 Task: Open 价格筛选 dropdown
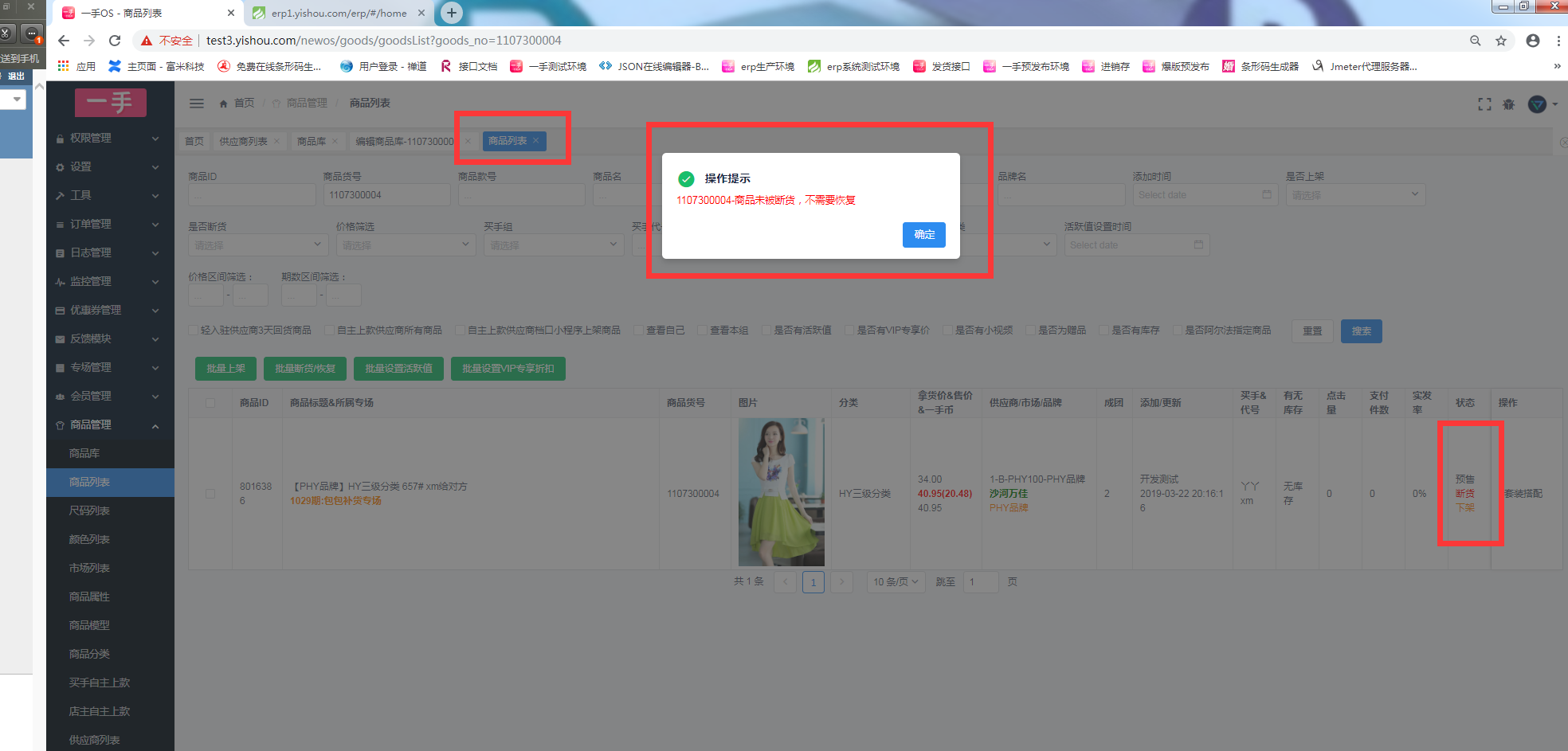[406, 245]
